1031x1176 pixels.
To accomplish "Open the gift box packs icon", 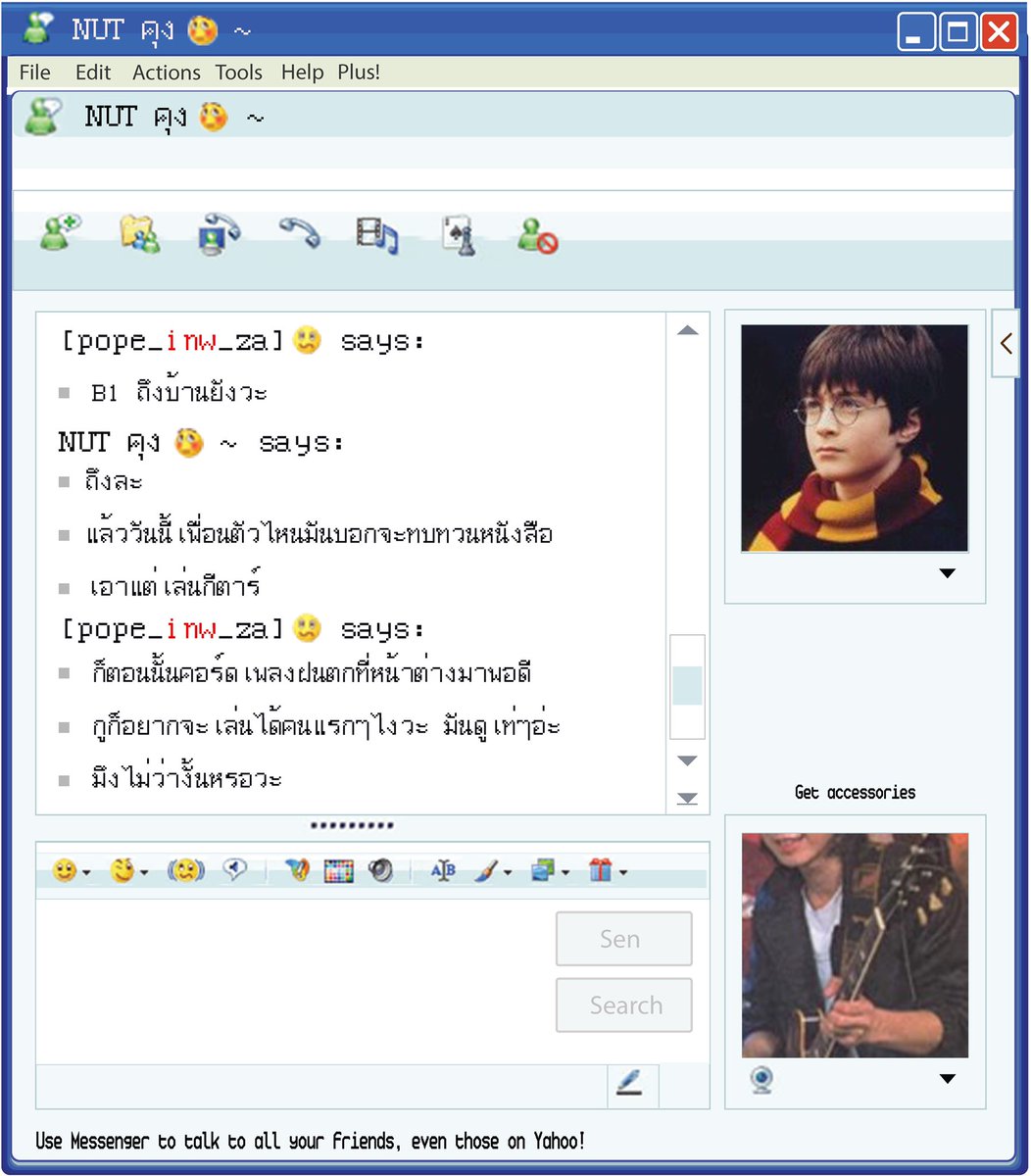I will coord(601,870).
